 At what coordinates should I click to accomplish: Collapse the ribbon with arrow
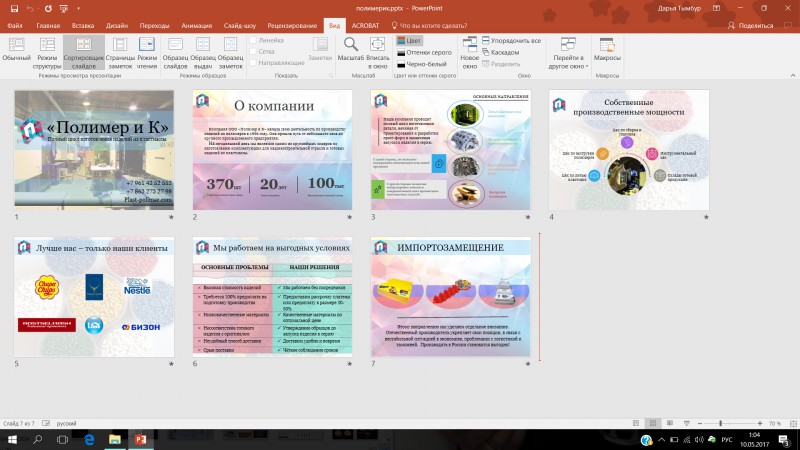tap(793, 76)
